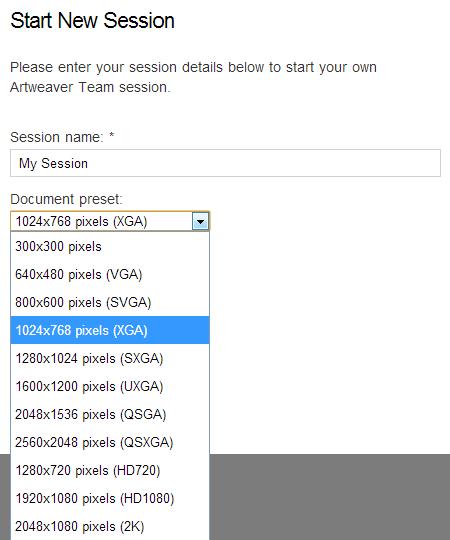
Task: Click the Start New Session heading
Action: coord(92,21)
